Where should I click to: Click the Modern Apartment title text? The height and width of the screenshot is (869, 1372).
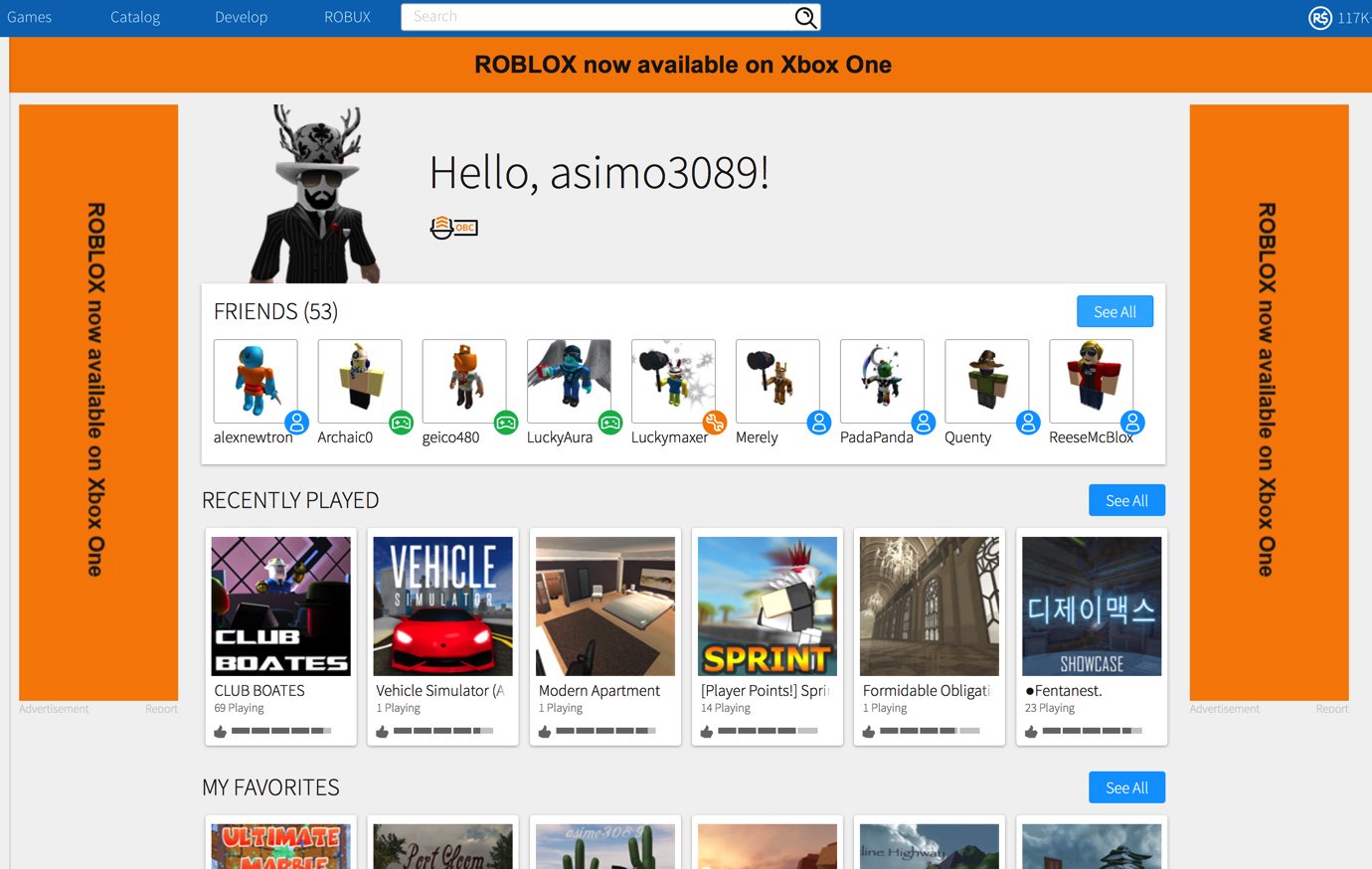tap(600, 690)
